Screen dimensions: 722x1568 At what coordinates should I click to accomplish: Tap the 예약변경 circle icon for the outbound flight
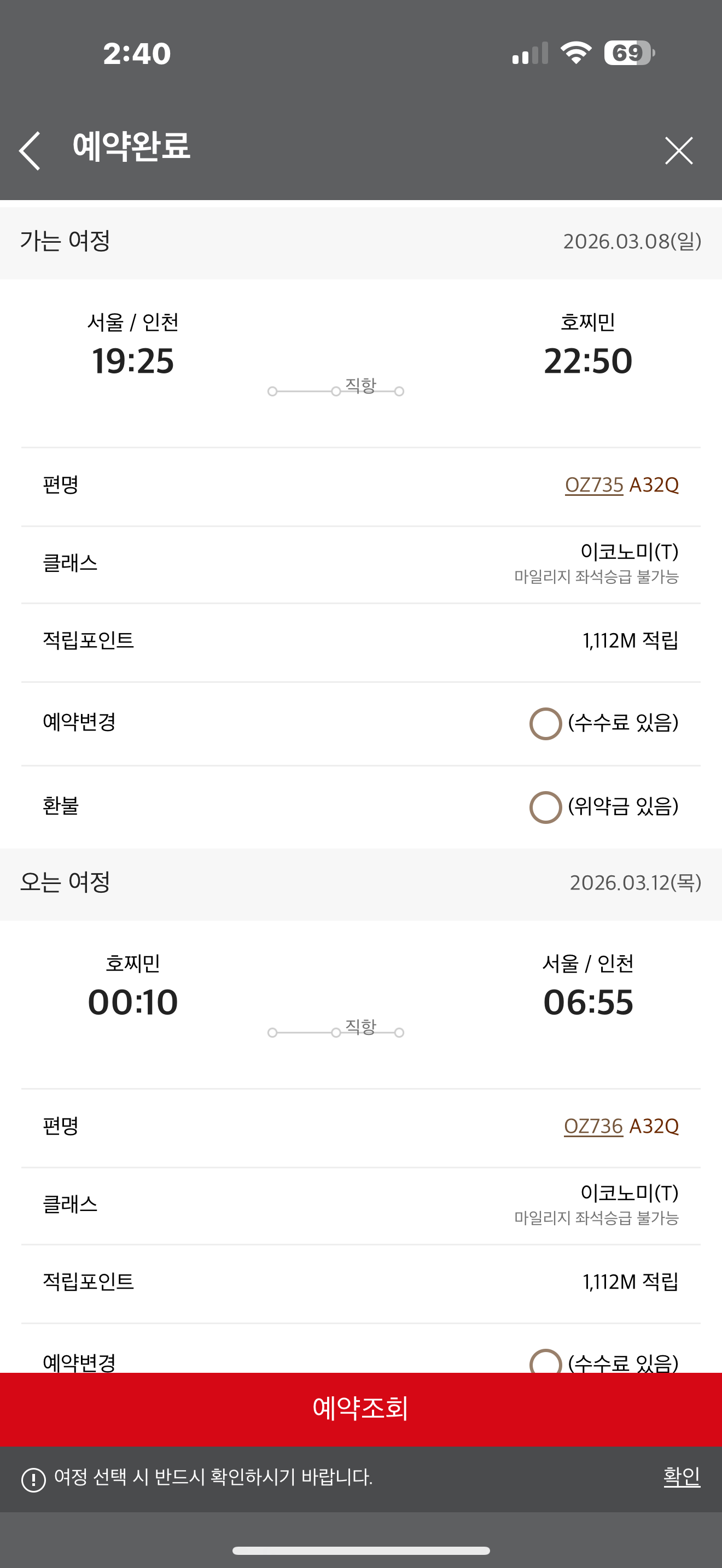[545, 723]
